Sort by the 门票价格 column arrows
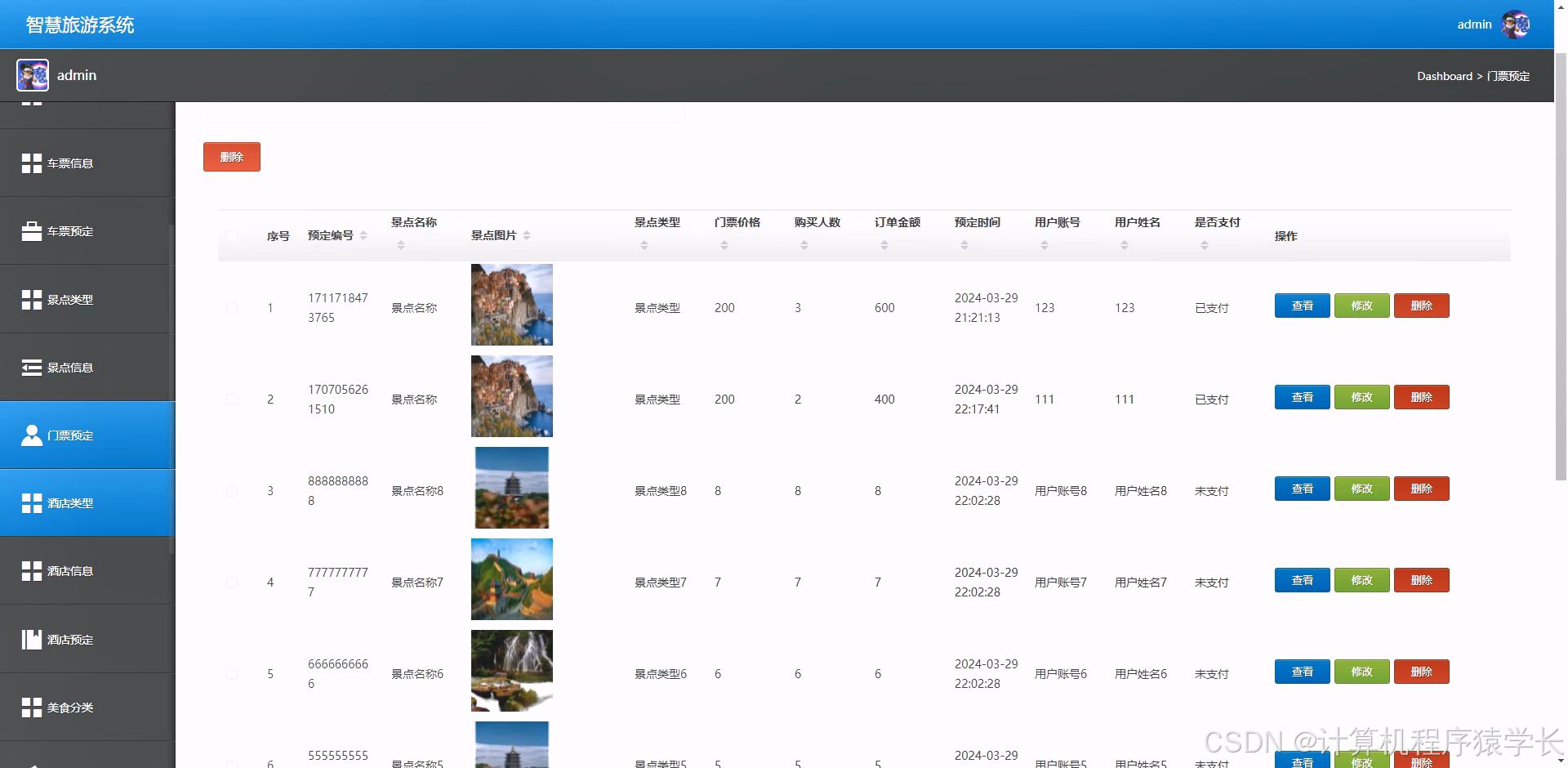1568x768 pixels. [724, 245]
